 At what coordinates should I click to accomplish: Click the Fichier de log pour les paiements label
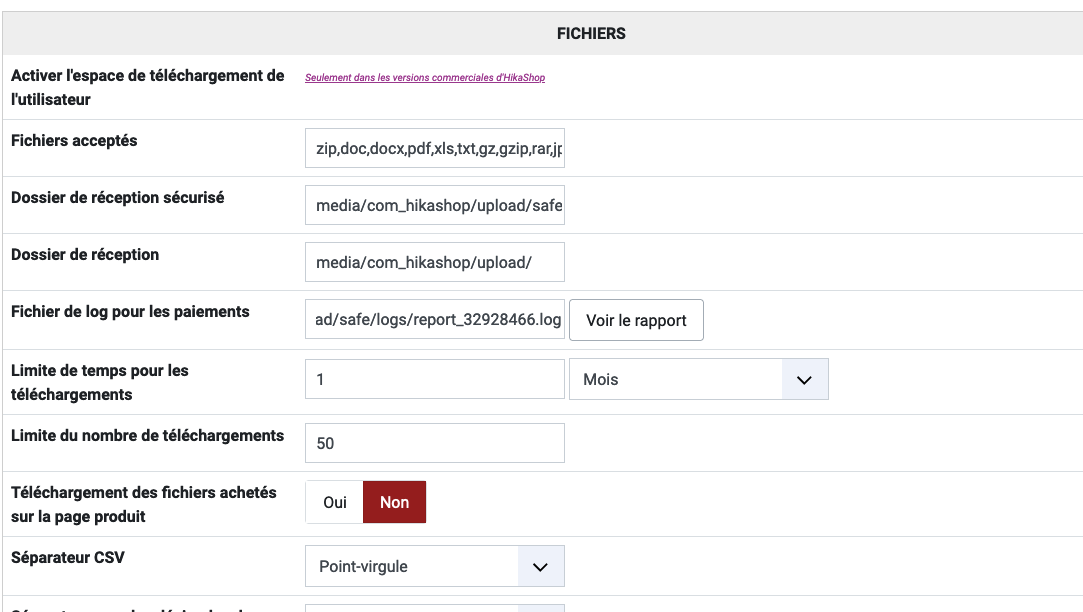[130, 312]
